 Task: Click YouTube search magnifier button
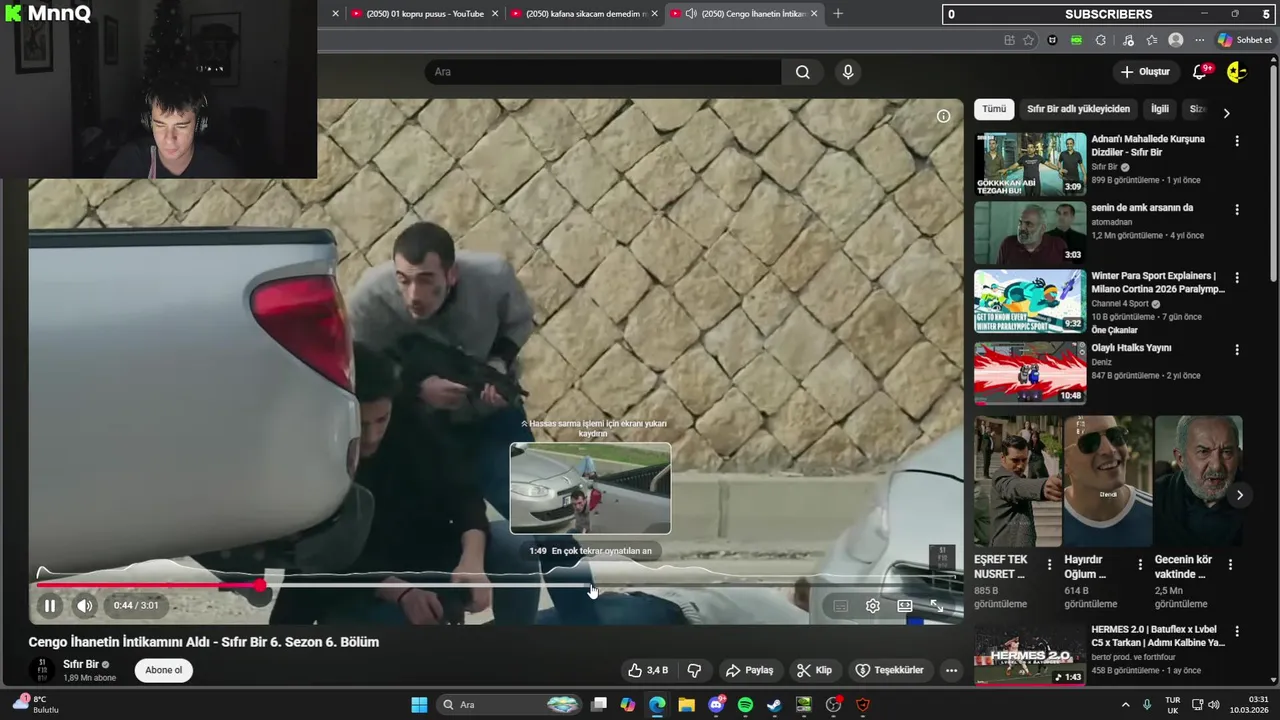[x=802, y=72]
